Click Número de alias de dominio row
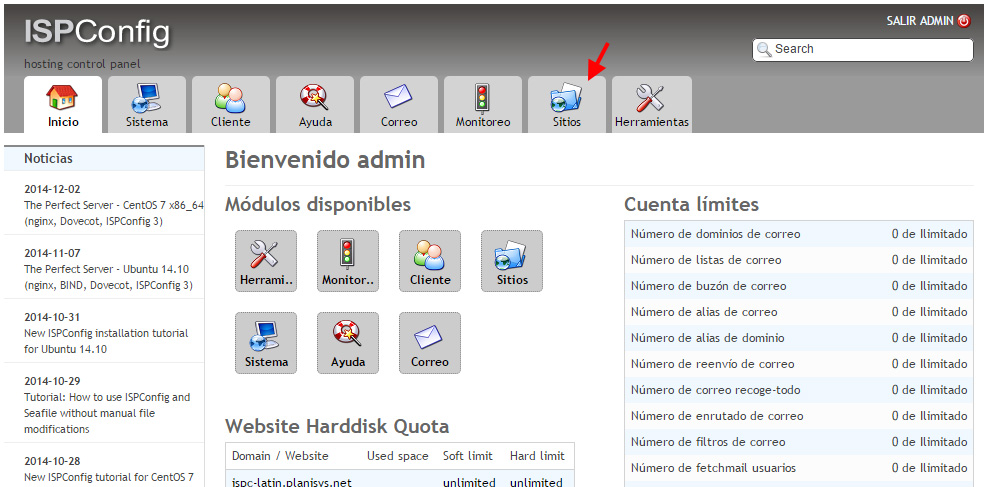988x487 pixels. [798, 338]
